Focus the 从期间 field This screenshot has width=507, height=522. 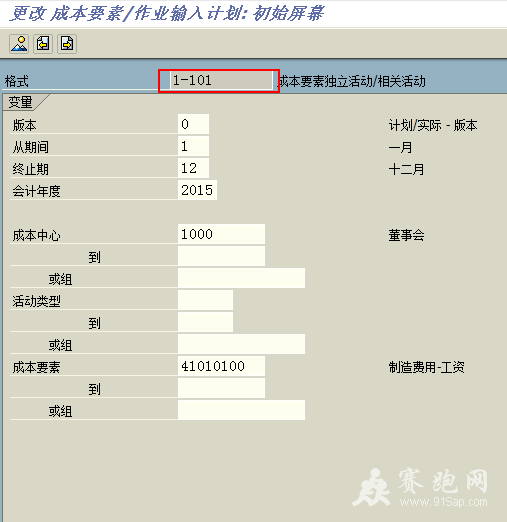[x=193, y=146]
